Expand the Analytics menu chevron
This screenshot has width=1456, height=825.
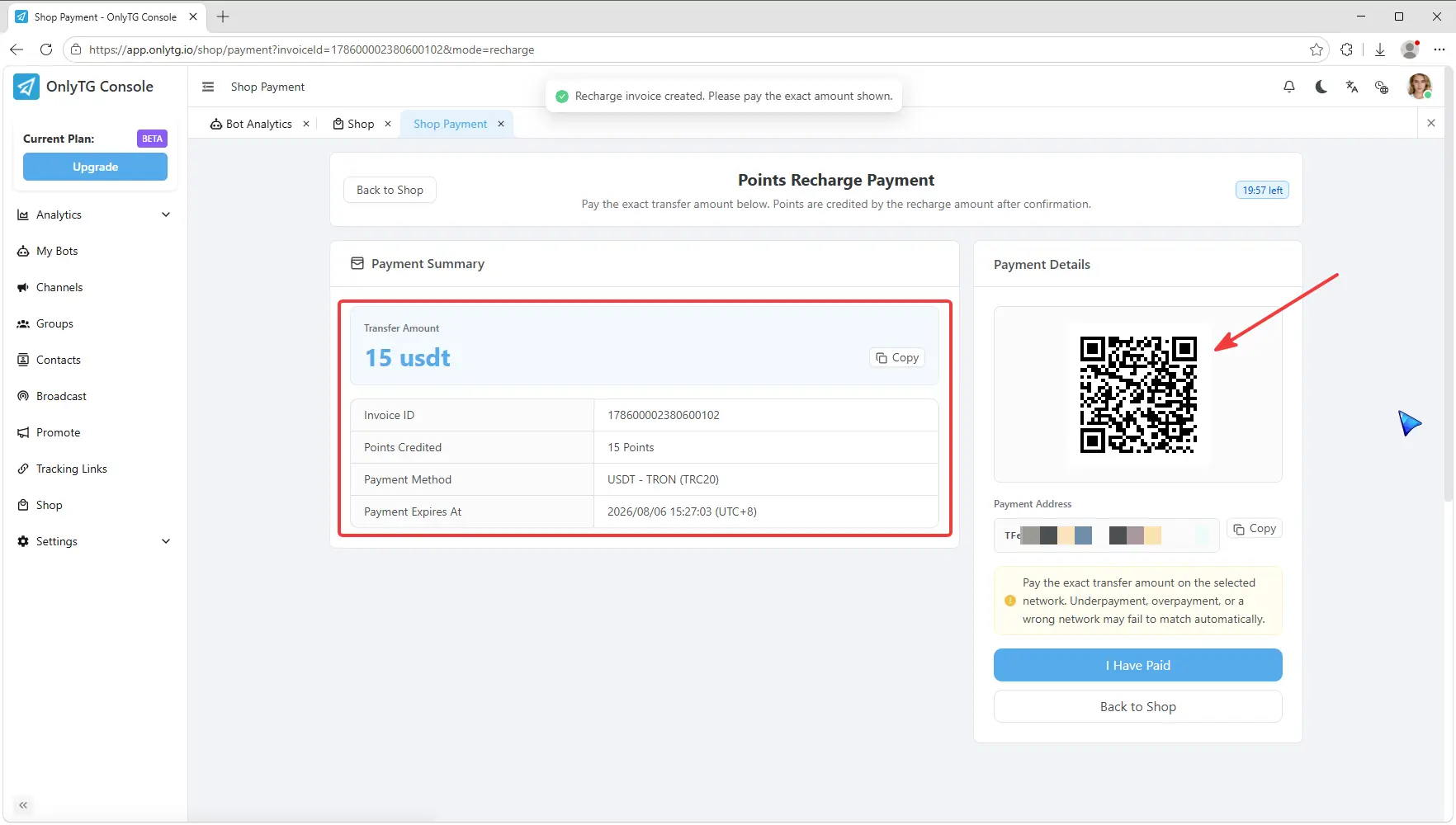pyautogui.click(x=166, y=214)
